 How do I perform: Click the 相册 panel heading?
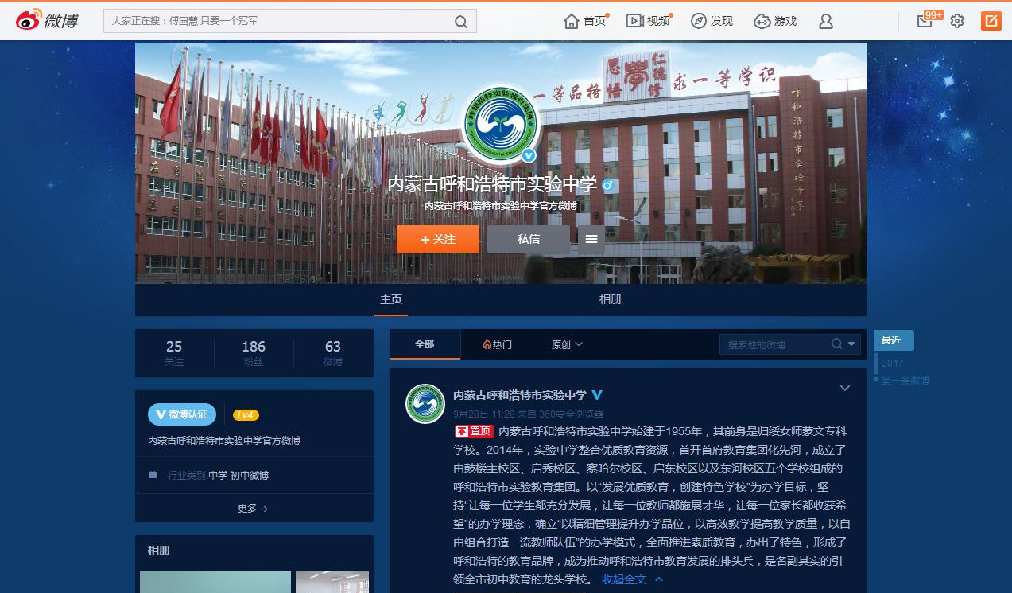tap(159, 551)
